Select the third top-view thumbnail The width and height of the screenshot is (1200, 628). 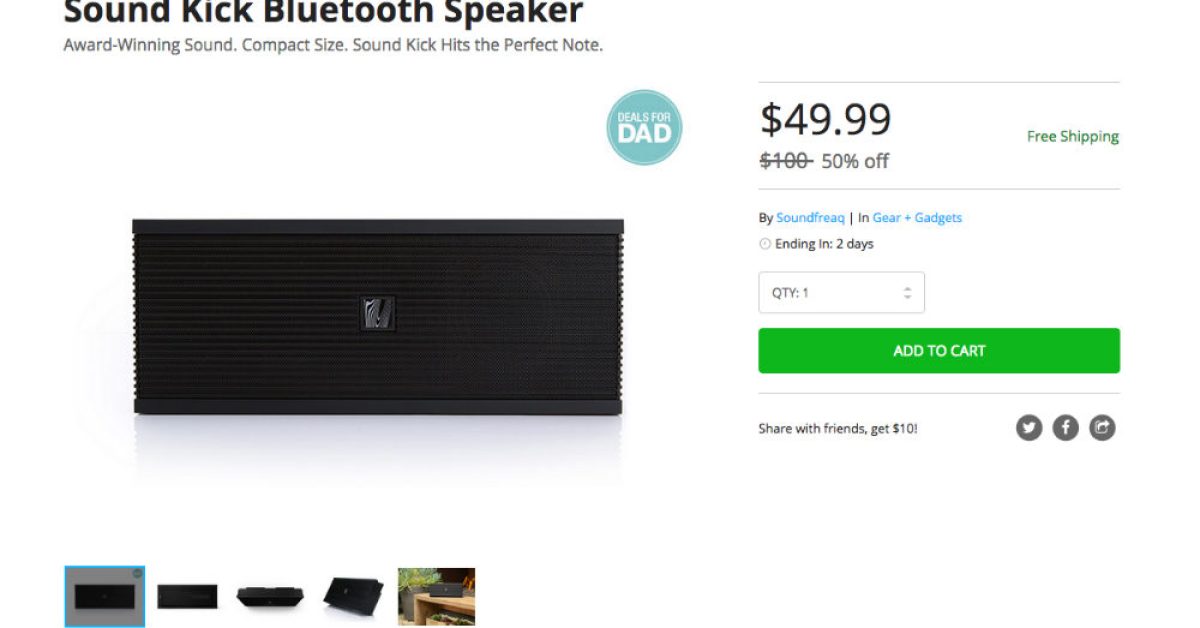point(272,597)
